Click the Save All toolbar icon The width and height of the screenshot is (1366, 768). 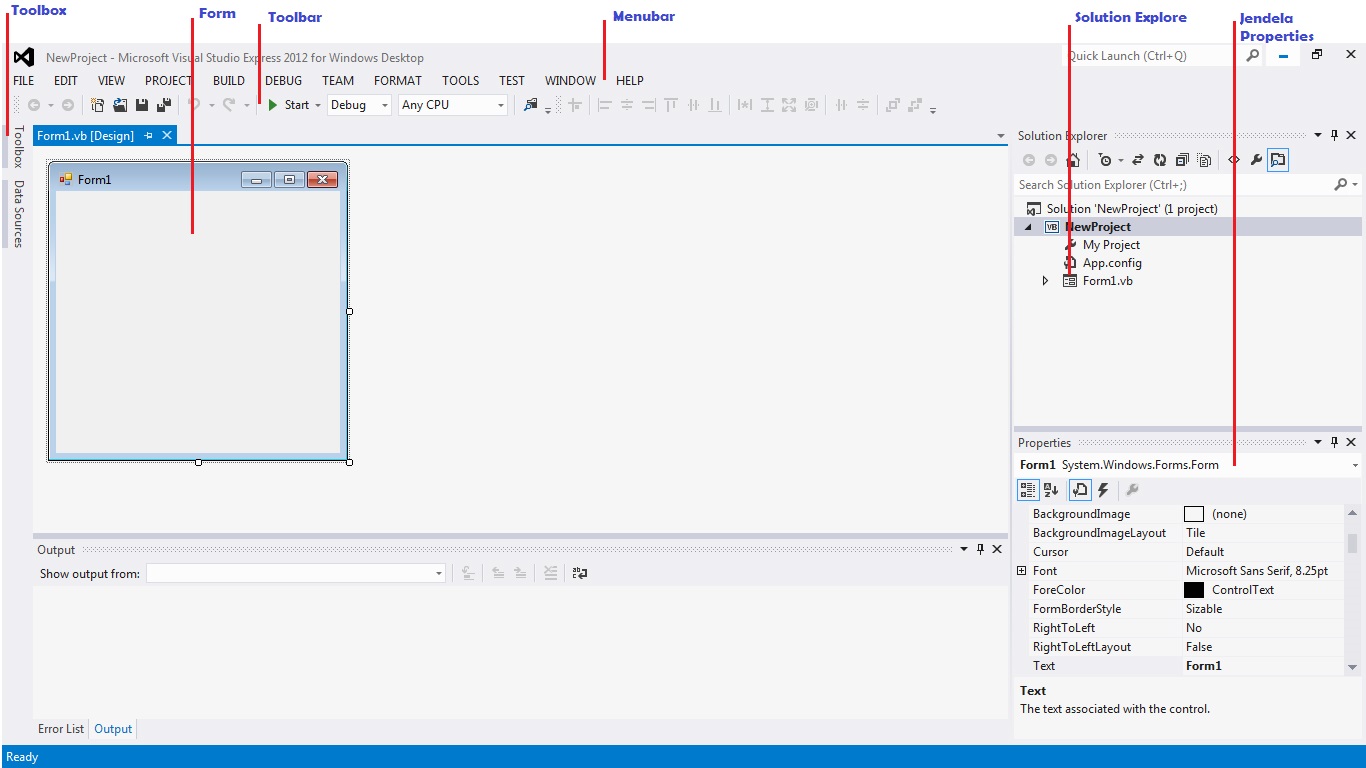pos(163,105)
